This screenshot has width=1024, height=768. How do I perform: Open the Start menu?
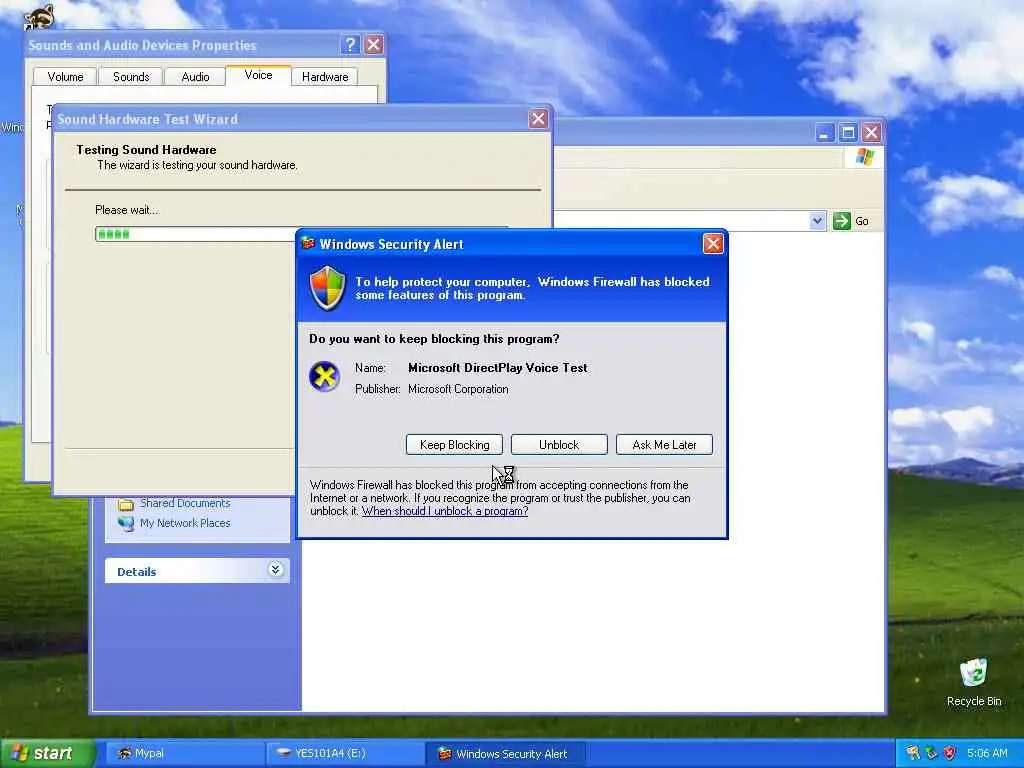48,753
